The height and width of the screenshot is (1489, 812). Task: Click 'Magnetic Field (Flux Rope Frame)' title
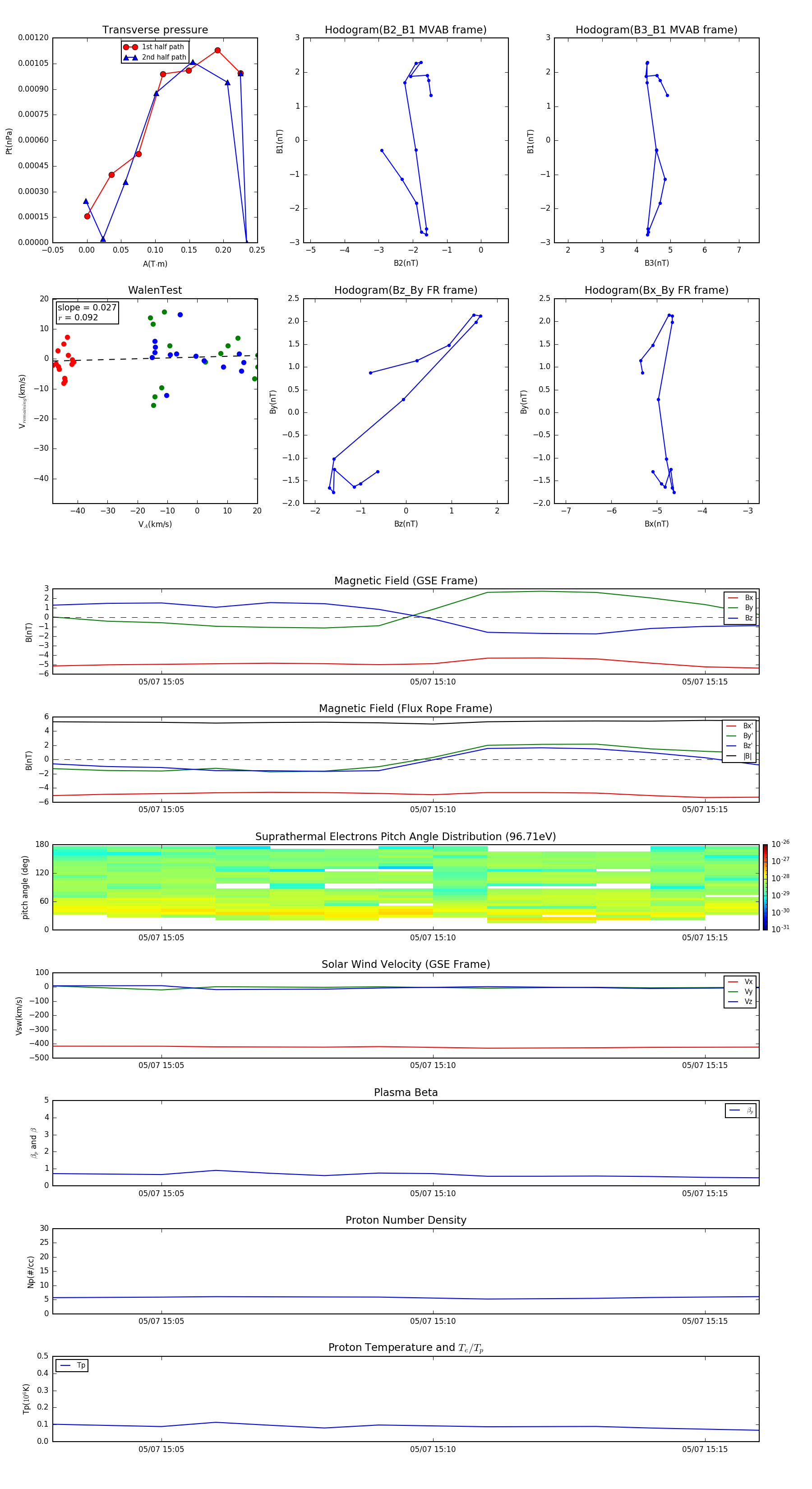[x=406, y=709]
